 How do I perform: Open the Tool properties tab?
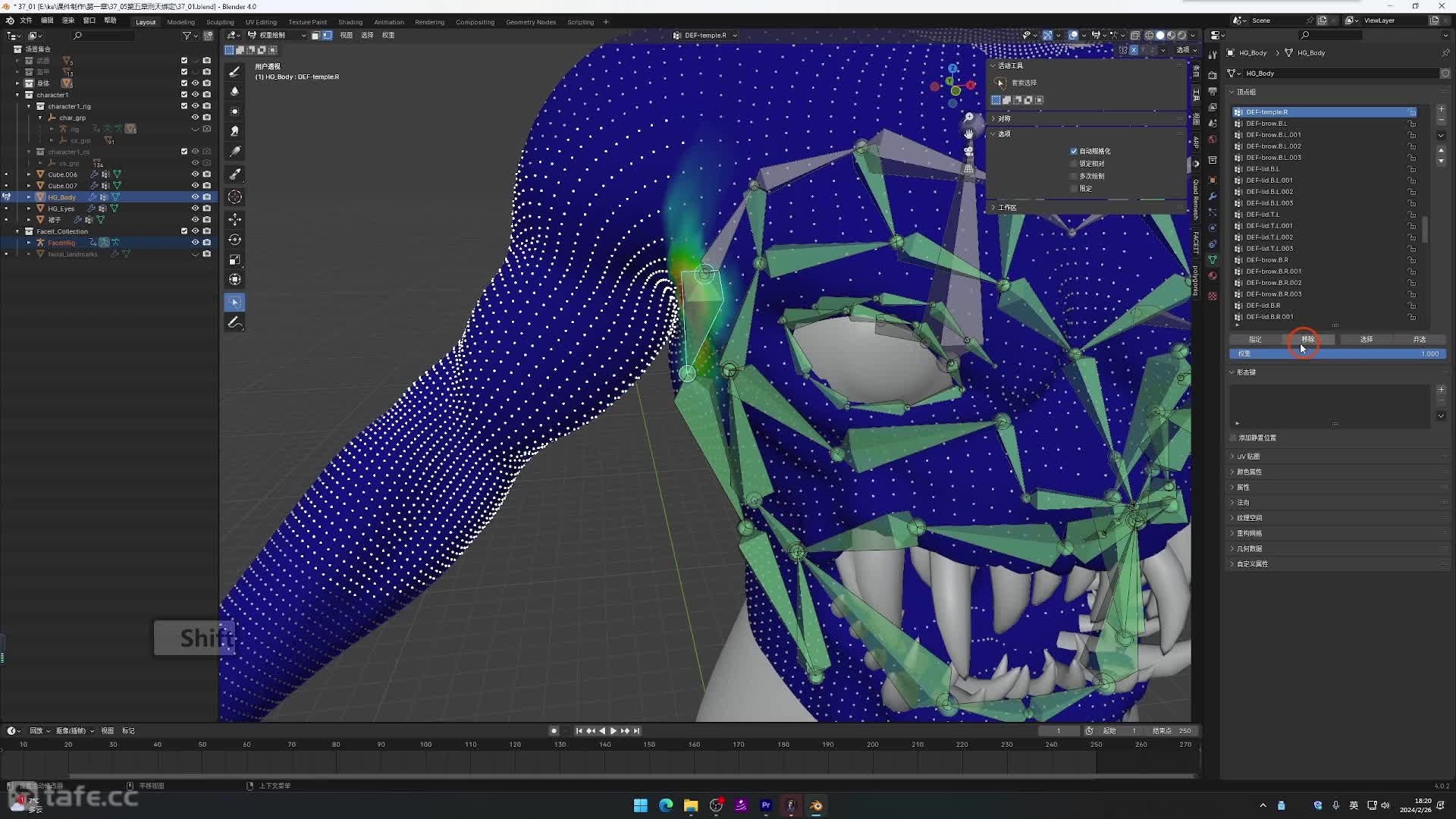pos(1213,54)
